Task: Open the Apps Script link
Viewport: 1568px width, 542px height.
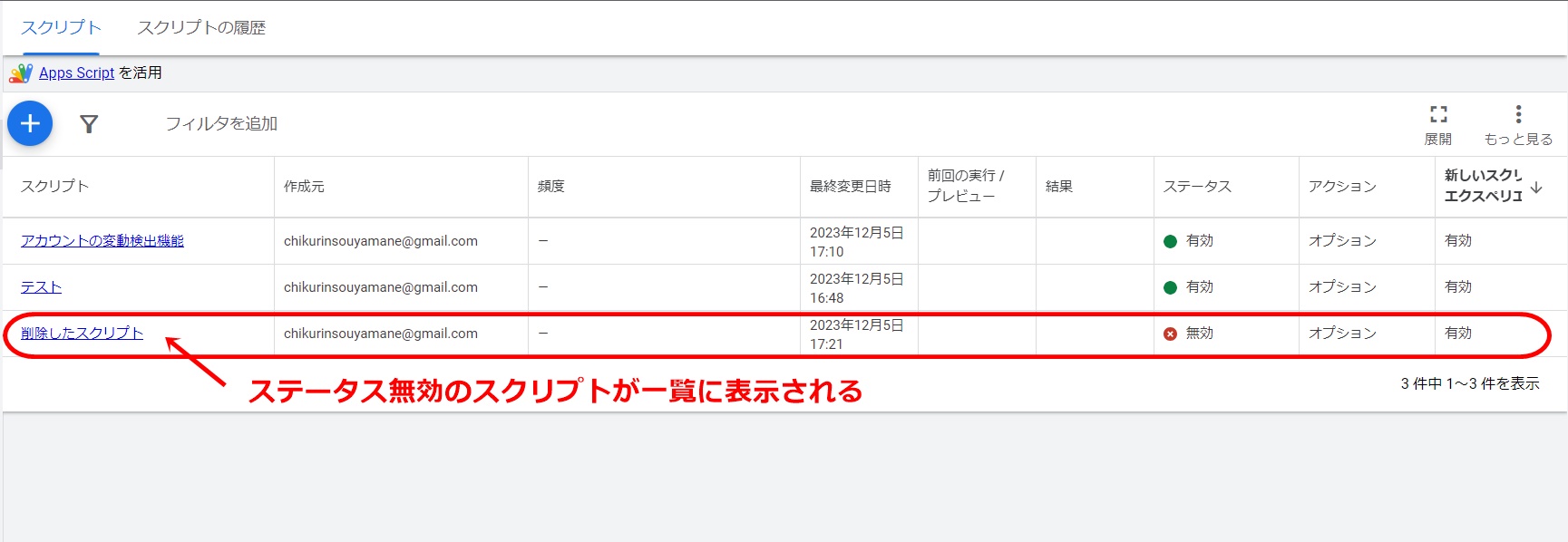Action: coord(76,73)
